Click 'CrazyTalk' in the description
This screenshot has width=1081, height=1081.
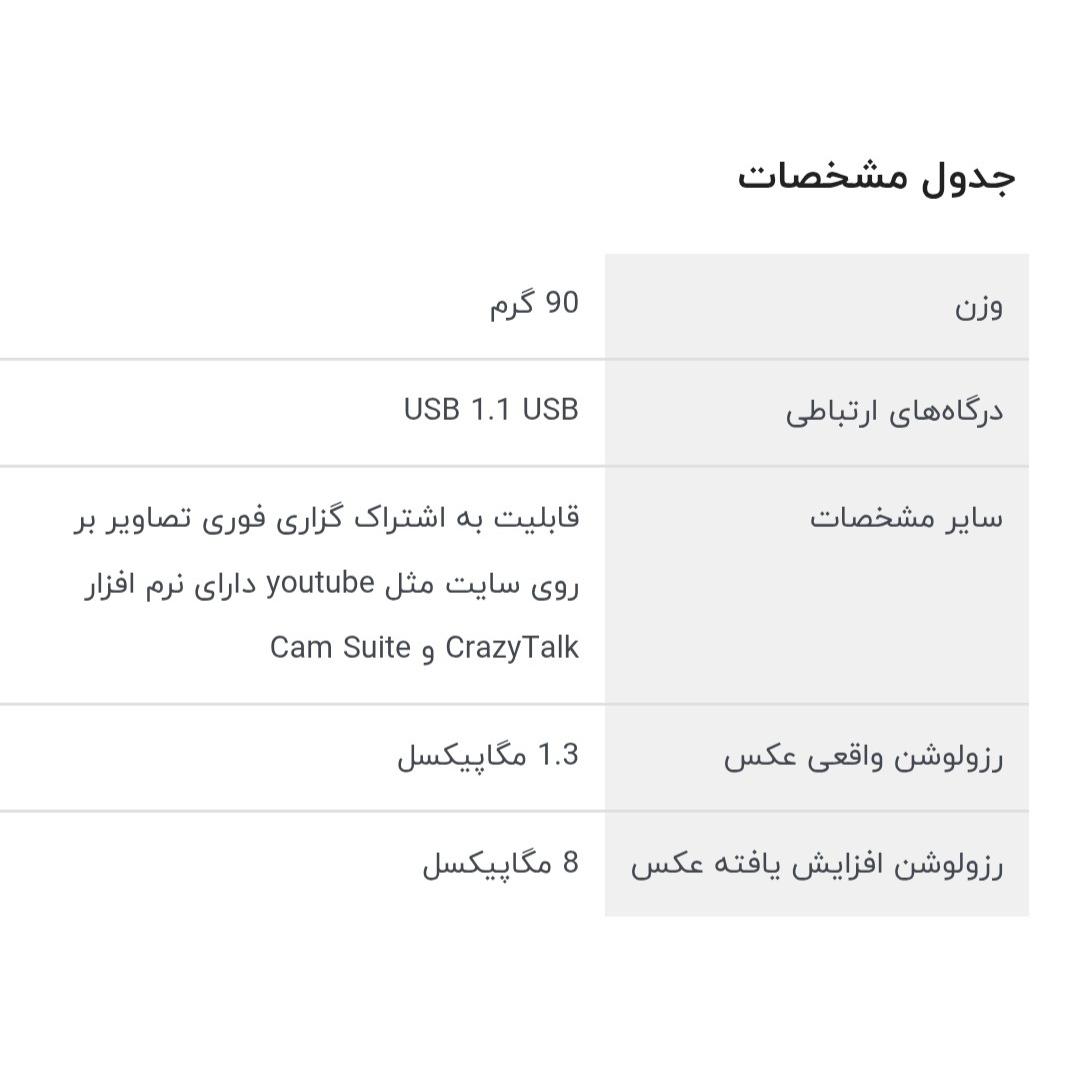point(512,647)
